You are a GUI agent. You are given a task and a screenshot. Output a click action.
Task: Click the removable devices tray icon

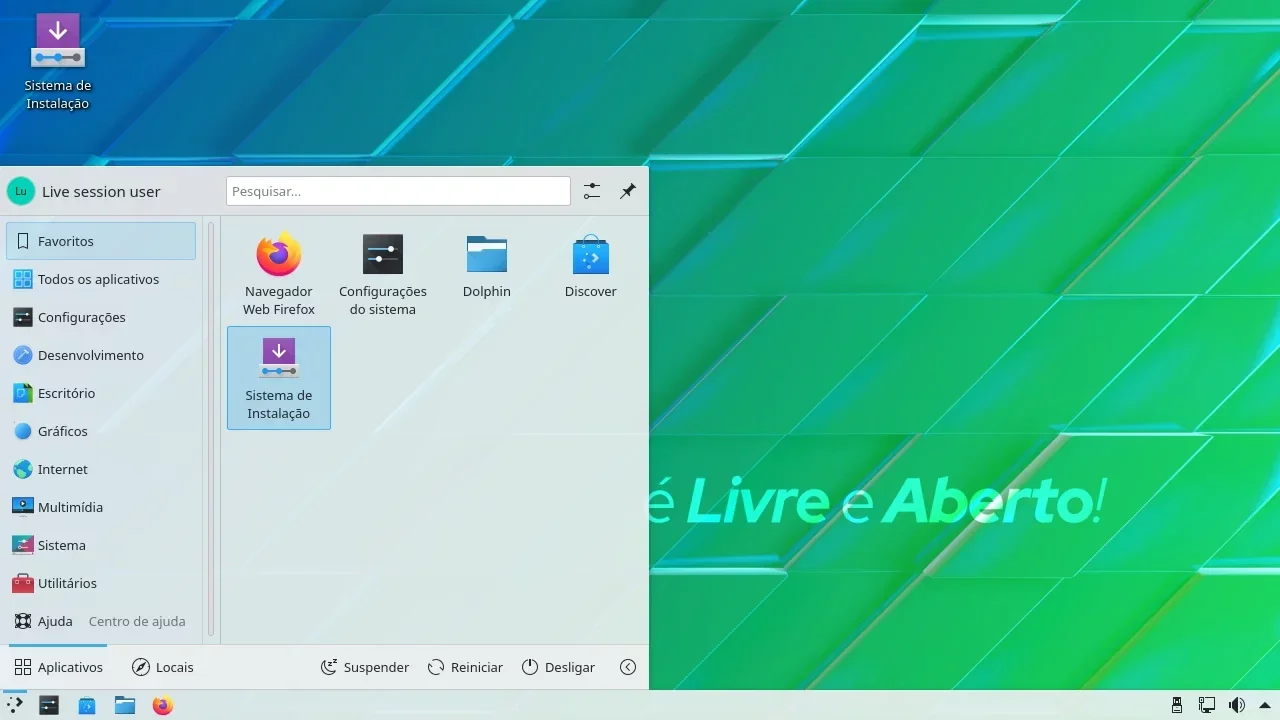[1177, 706]
